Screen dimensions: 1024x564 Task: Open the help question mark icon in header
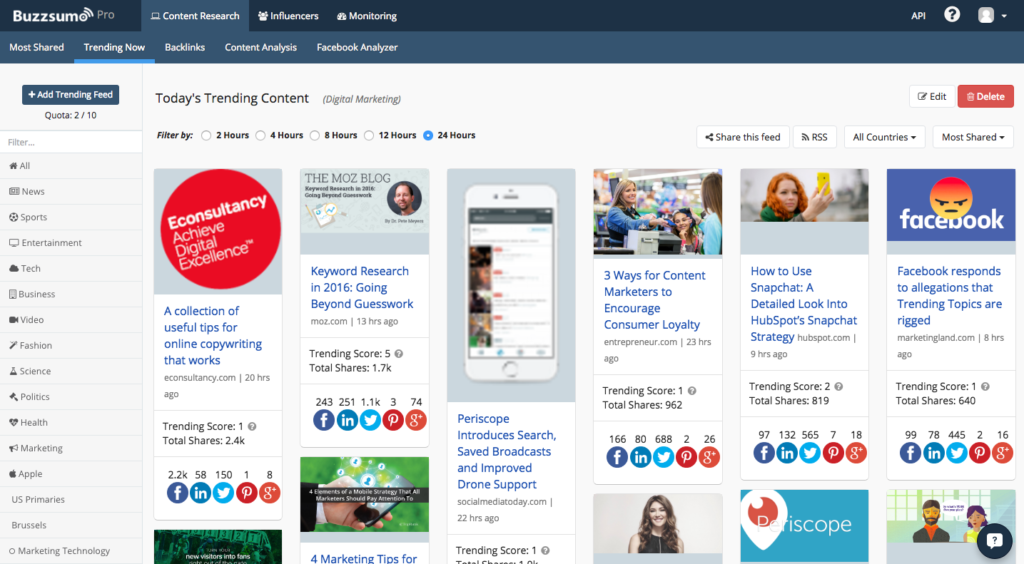[952, 14]
